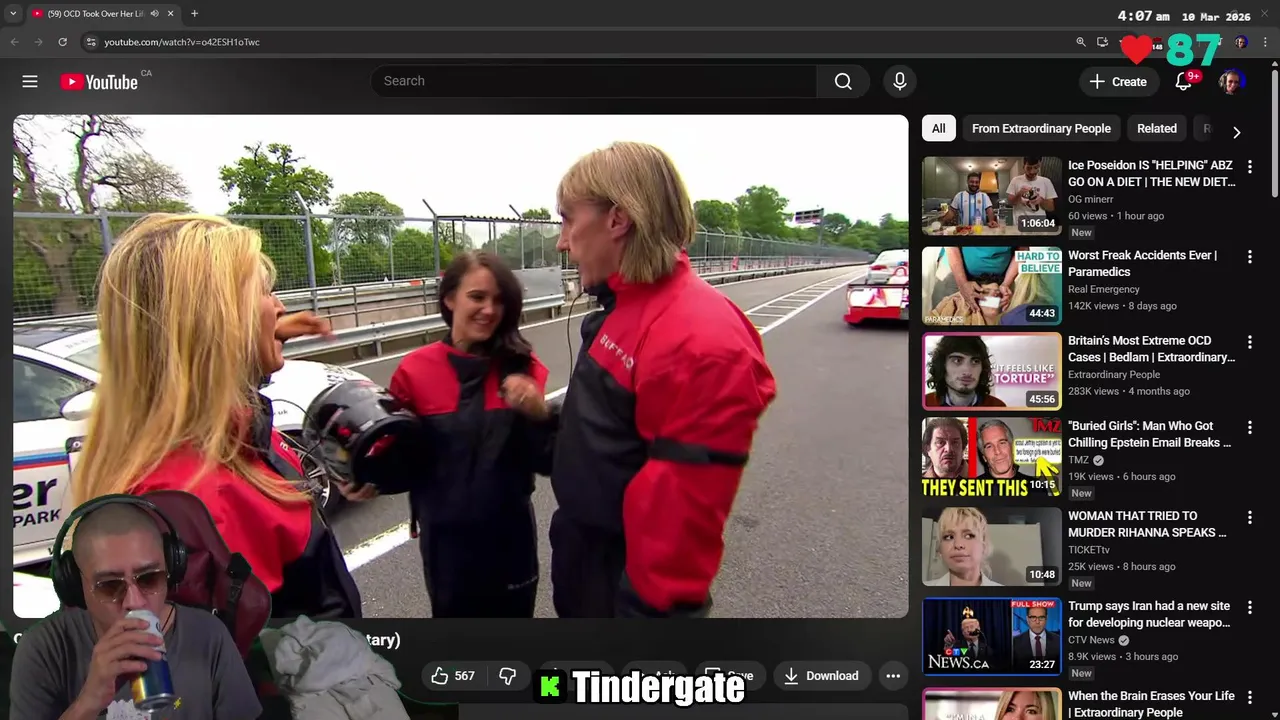Image resolution: width=1280 pixels, height=720 pixels.
Task: Visit Real Emergency channel name
Action: pyautogui.click(x=1104, y=289)
